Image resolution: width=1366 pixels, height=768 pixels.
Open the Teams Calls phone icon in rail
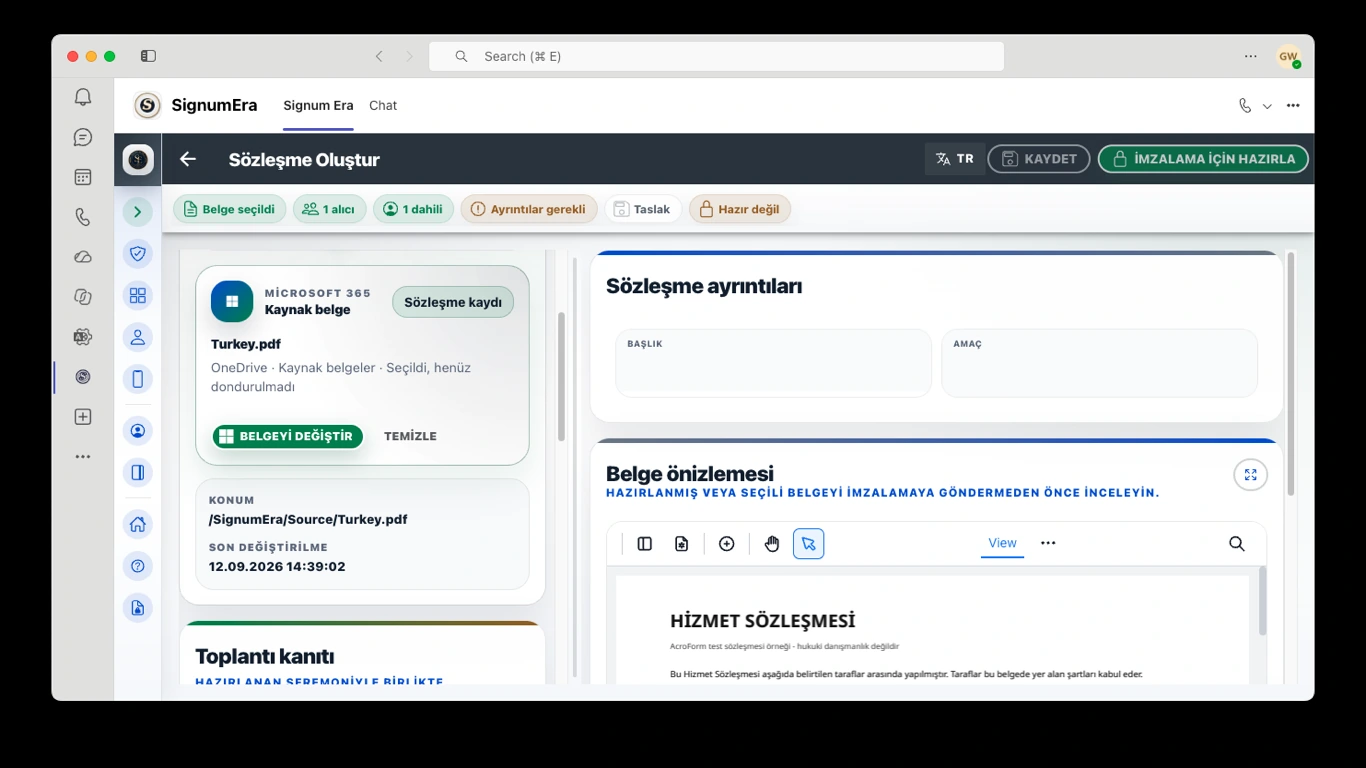pos(83,217)
